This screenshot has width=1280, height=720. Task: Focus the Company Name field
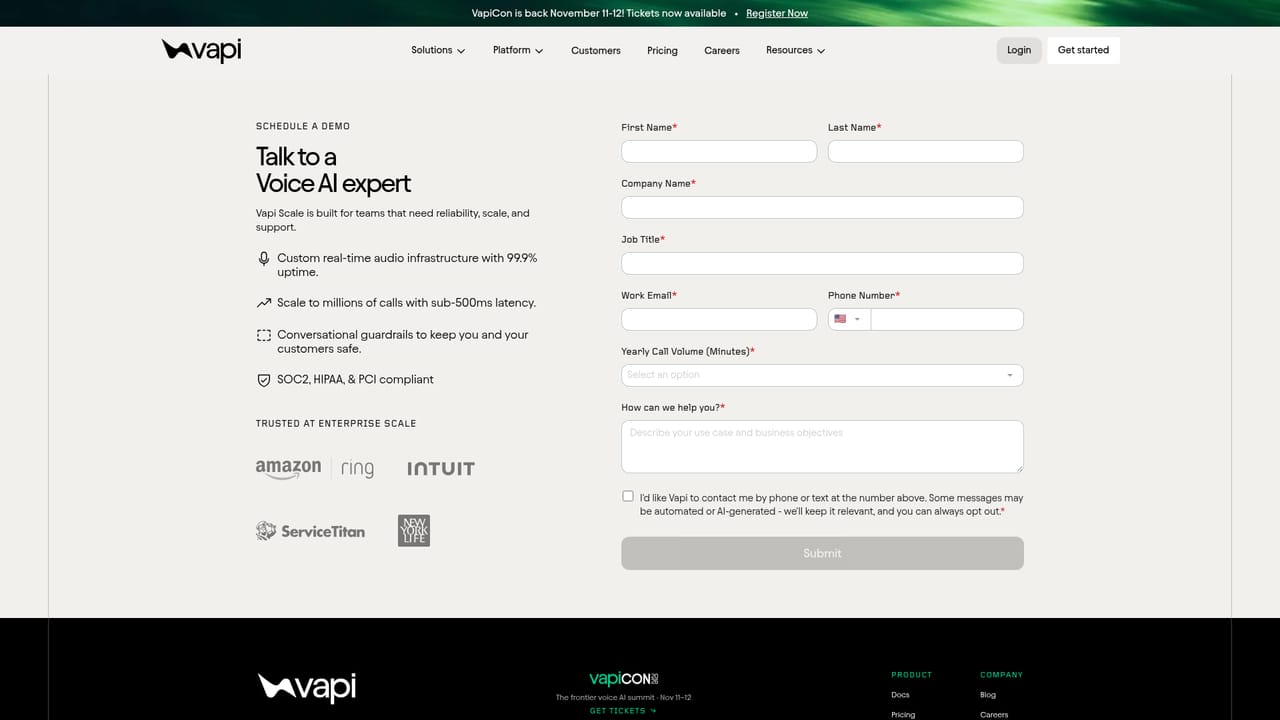coord(822,207)
